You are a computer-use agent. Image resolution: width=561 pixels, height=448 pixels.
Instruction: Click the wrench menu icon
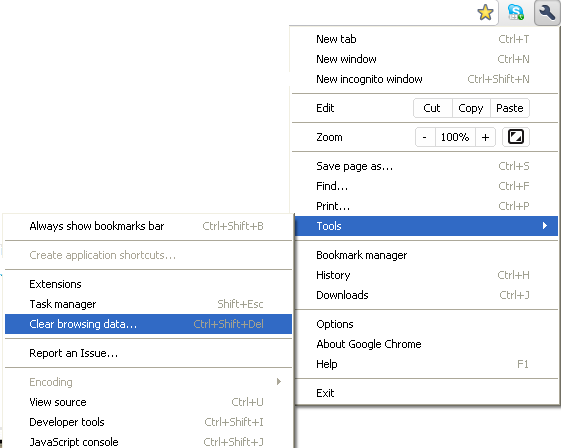(x=547, y=13)
